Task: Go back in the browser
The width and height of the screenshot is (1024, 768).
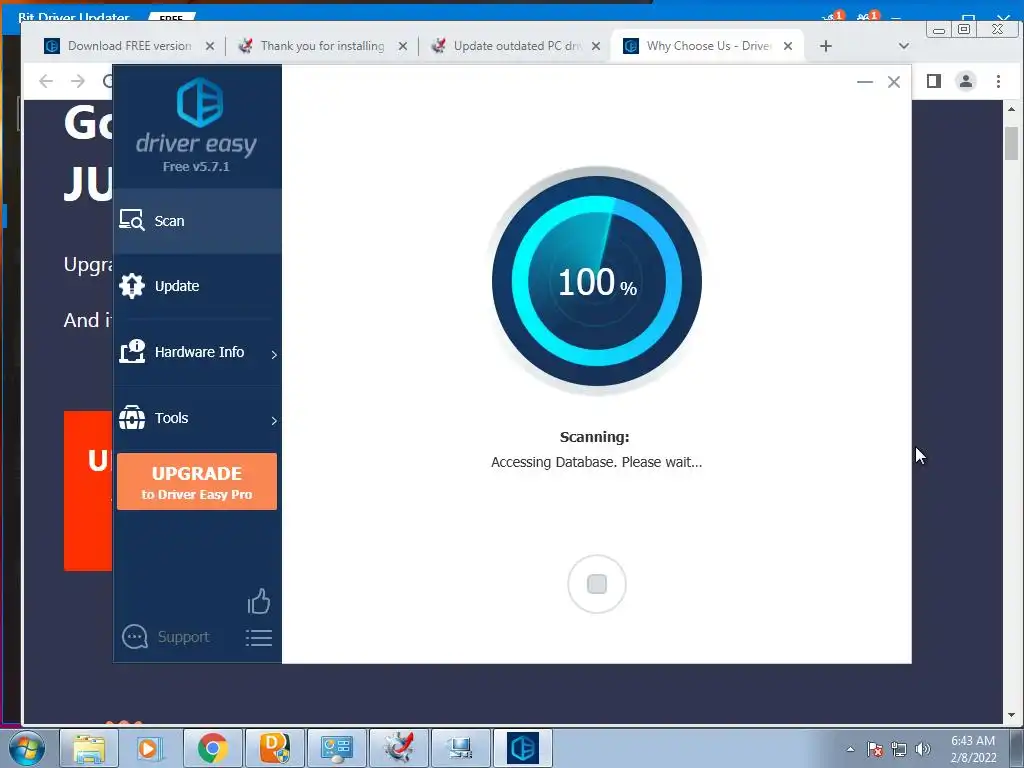Action: (46, 81)
